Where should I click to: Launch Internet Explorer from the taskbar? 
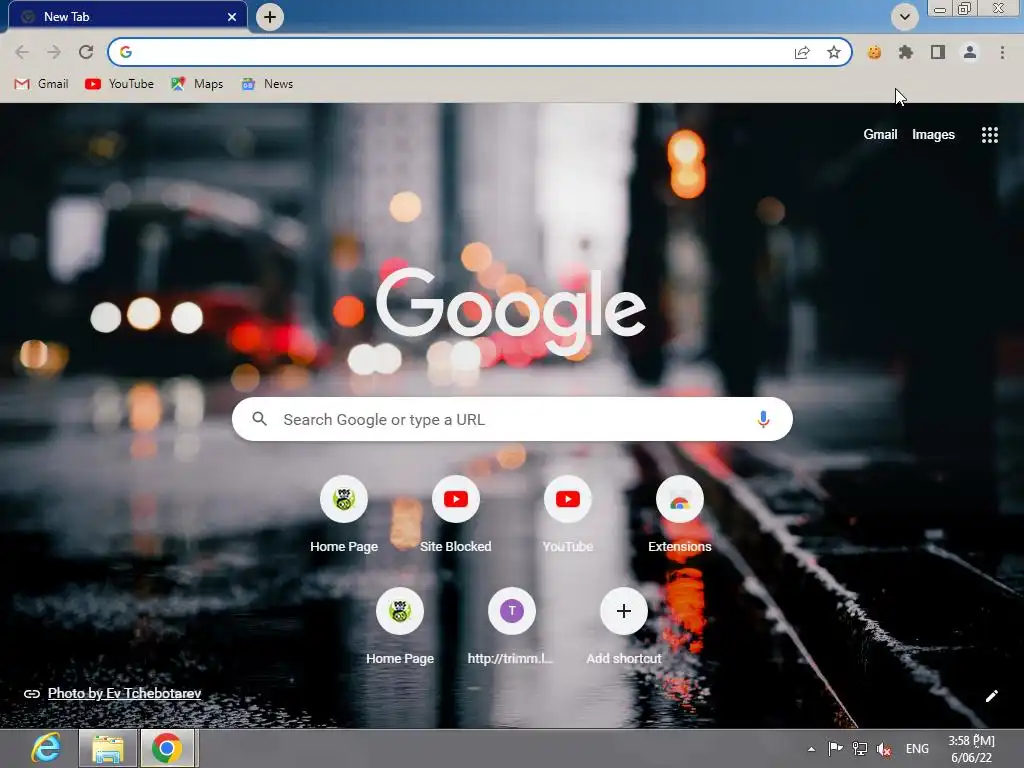(x=46, y=748)
